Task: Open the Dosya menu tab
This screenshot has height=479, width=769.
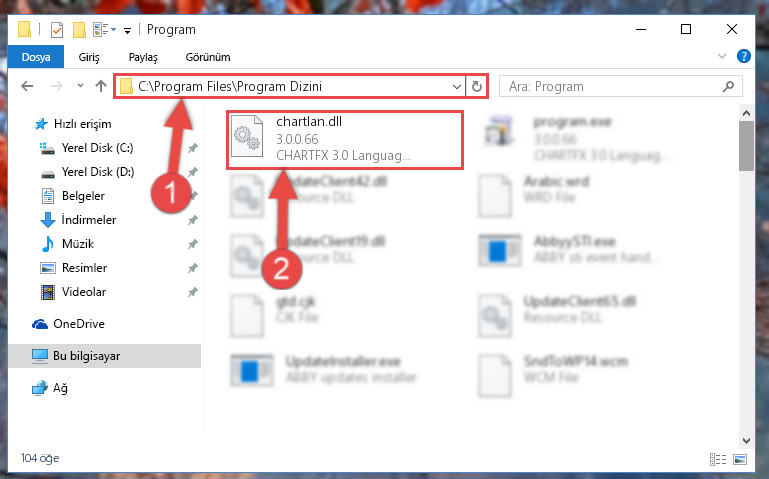Action: (36, 57)
